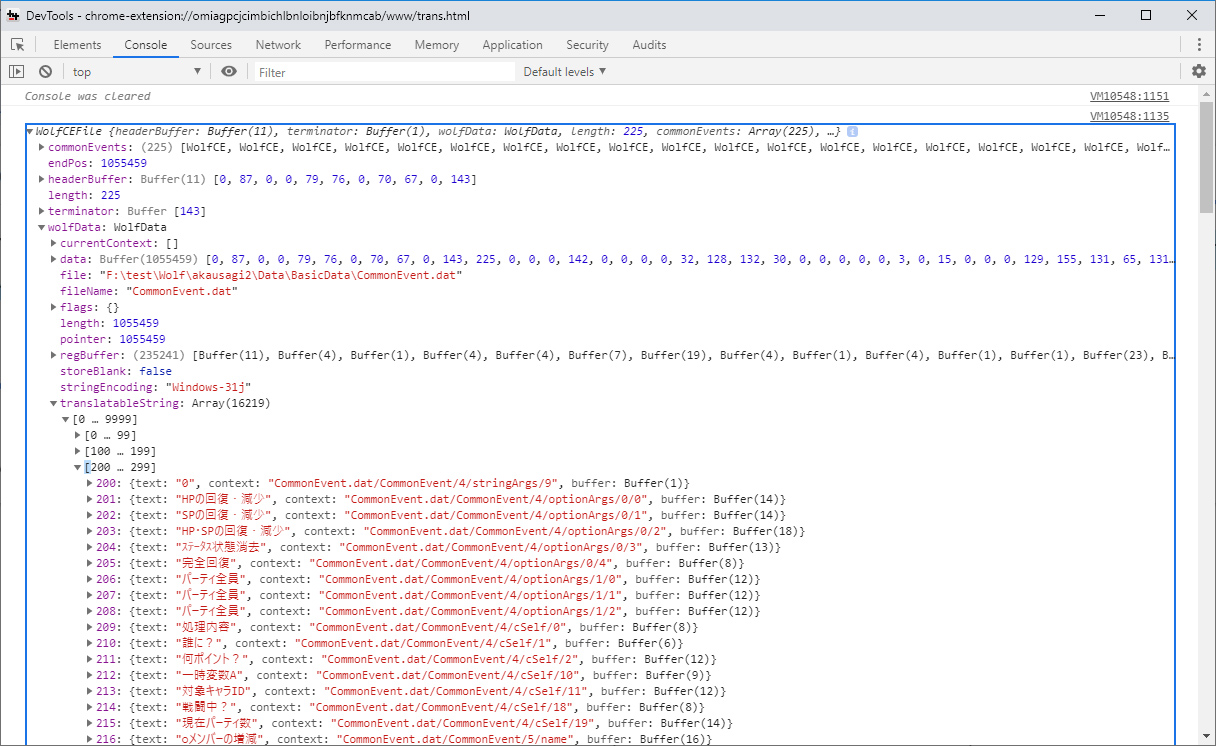Toggle the console sidebar panel icon

click(16, 72)
